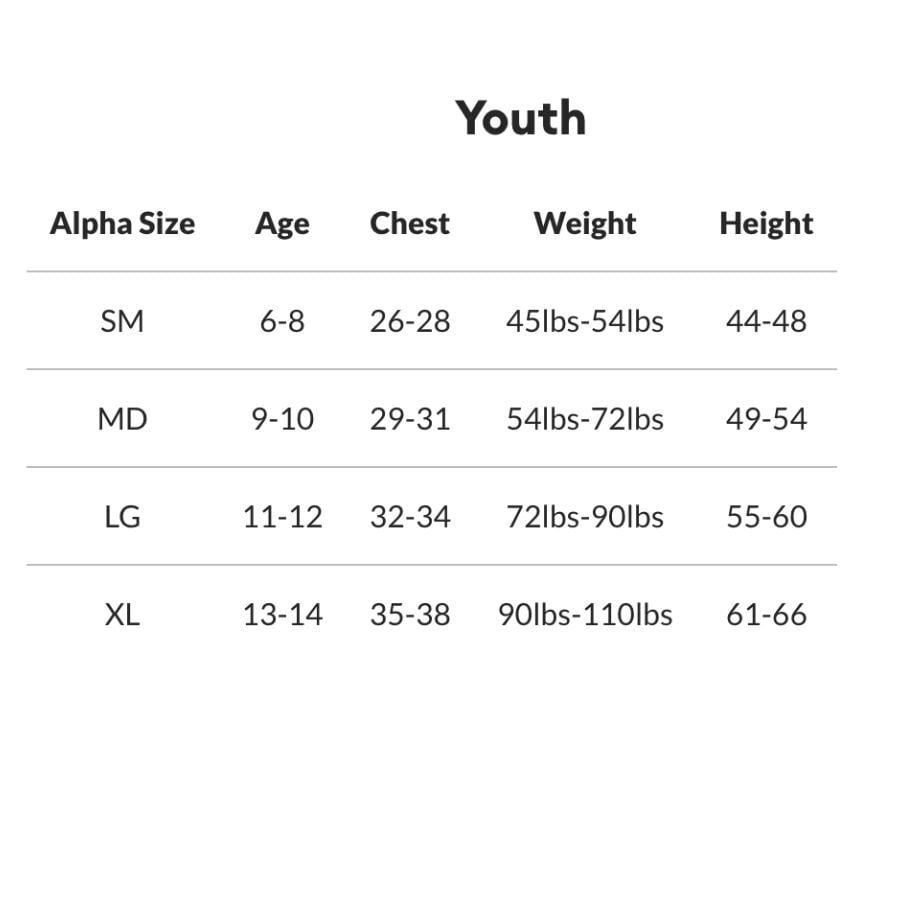Select the 61-66 height value
This screenshot has width=900, height=900.
pos(766,614)
